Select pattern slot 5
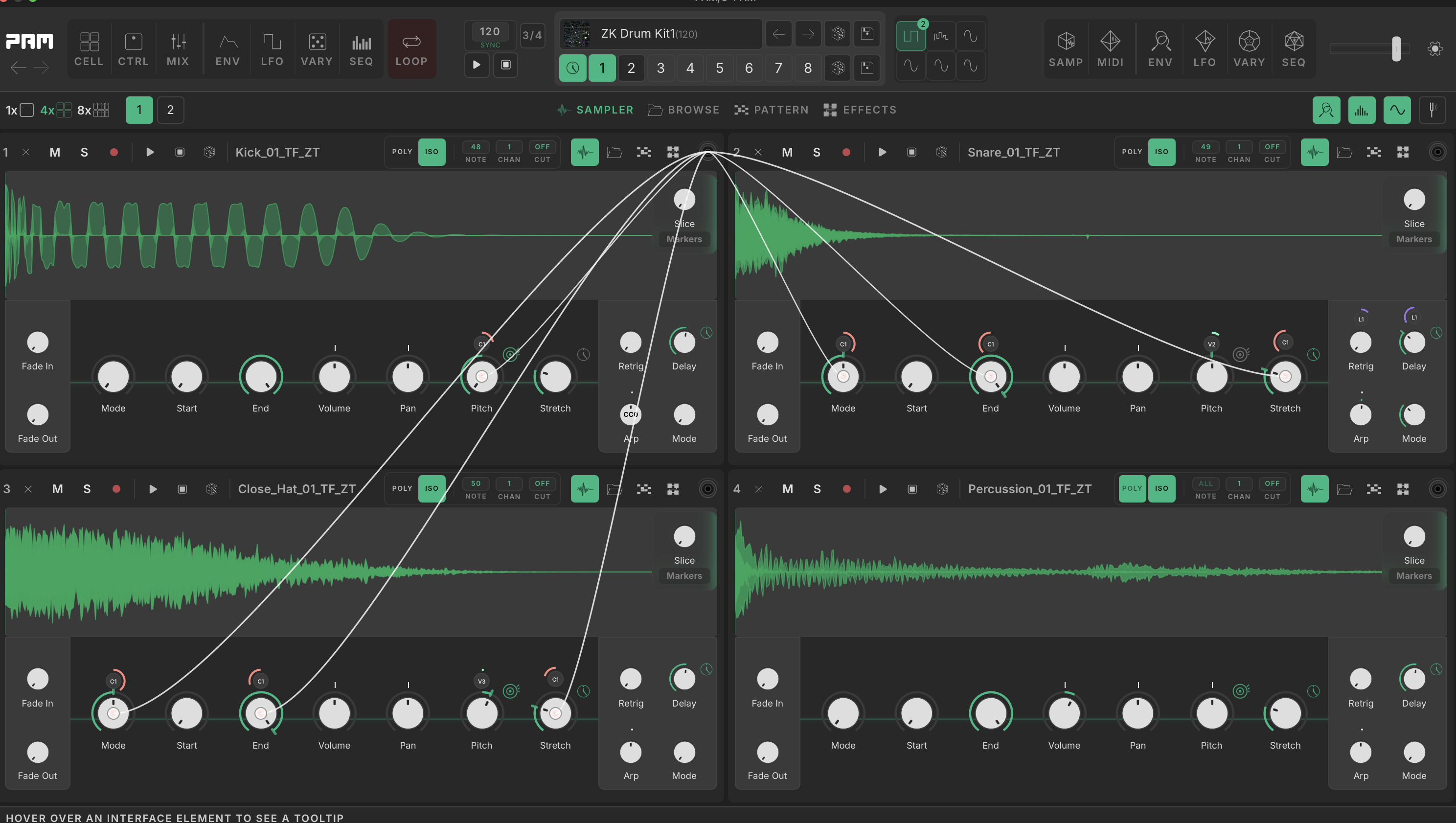 [719, 68]
